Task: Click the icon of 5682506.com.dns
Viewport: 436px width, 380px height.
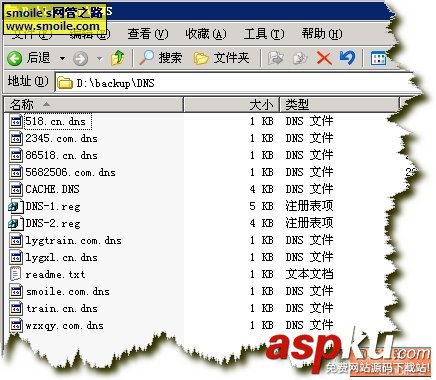Action: click(x=16, y=172)
